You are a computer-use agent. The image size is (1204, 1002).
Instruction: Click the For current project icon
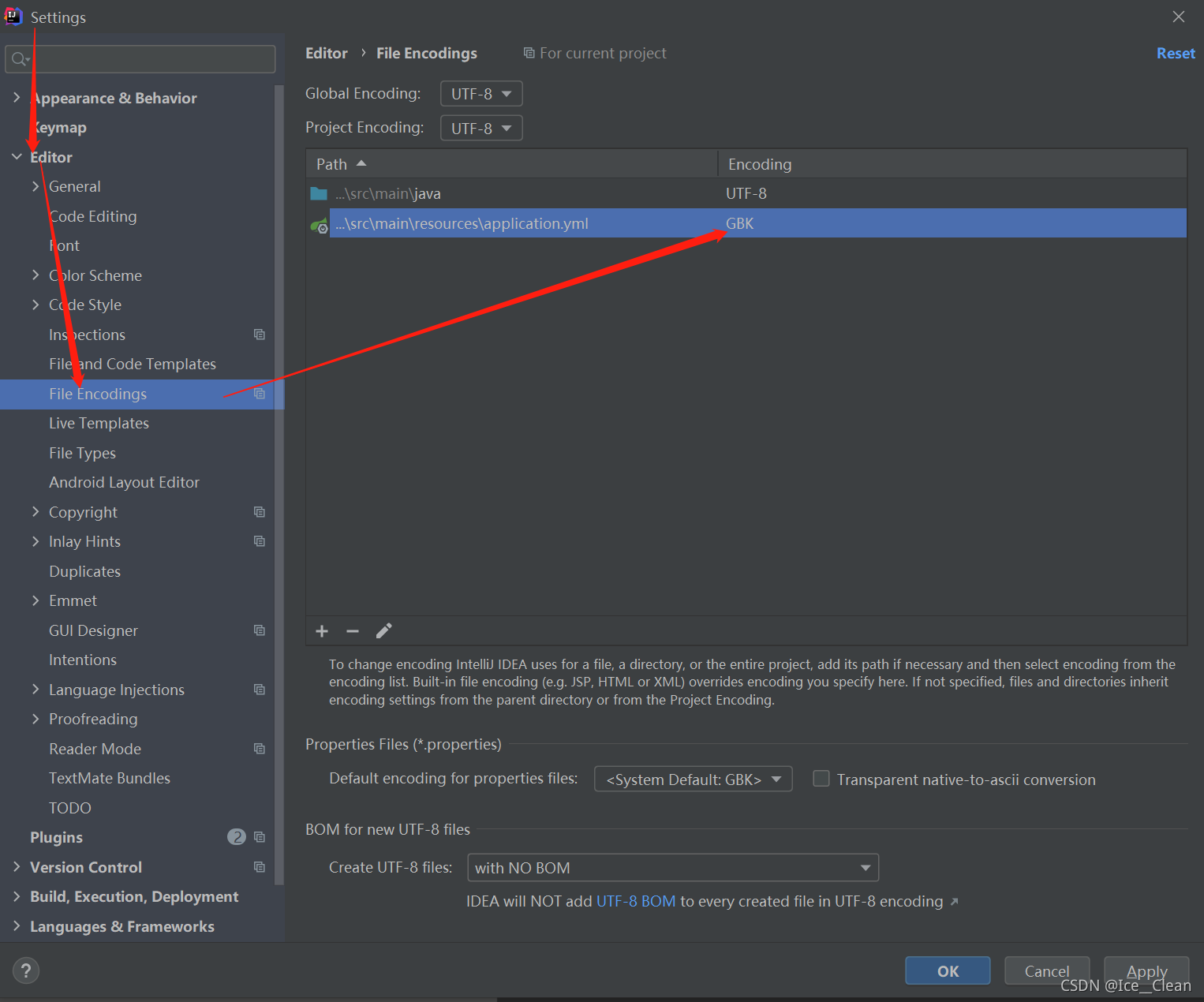(529, 53)
